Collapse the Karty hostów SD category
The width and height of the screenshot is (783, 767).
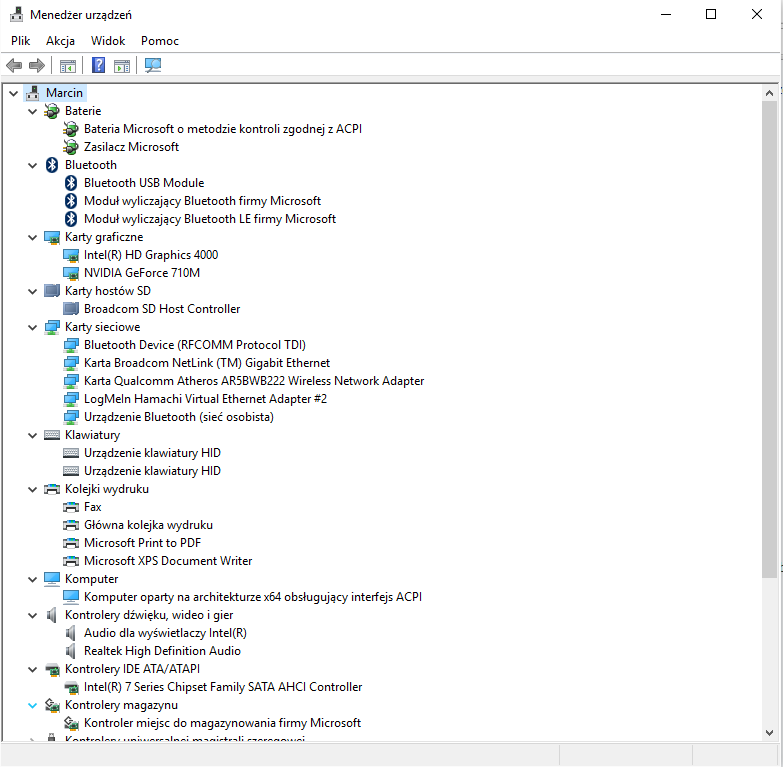[32, 291]
